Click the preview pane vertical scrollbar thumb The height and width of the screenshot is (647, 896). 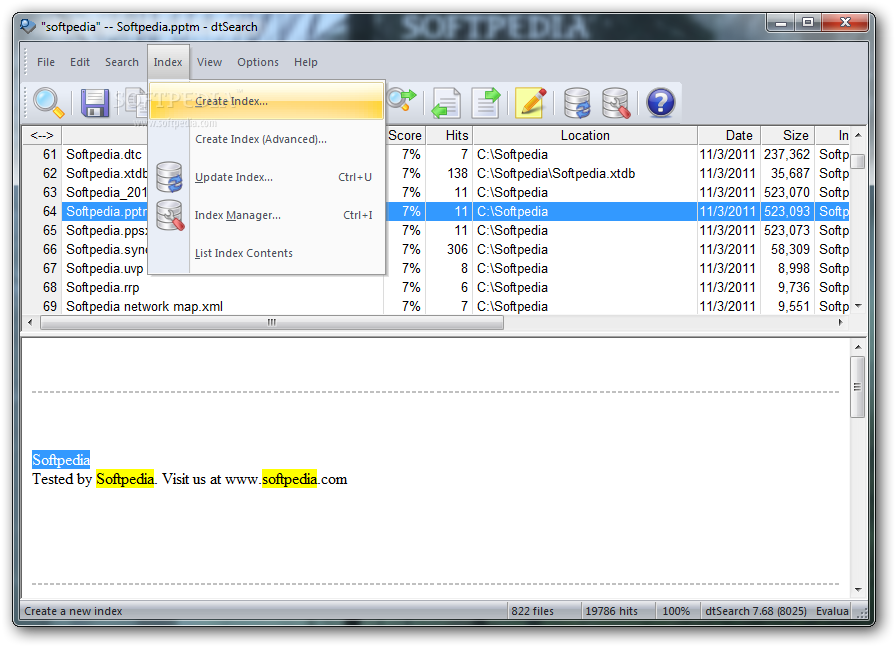[x=857, y=387]
